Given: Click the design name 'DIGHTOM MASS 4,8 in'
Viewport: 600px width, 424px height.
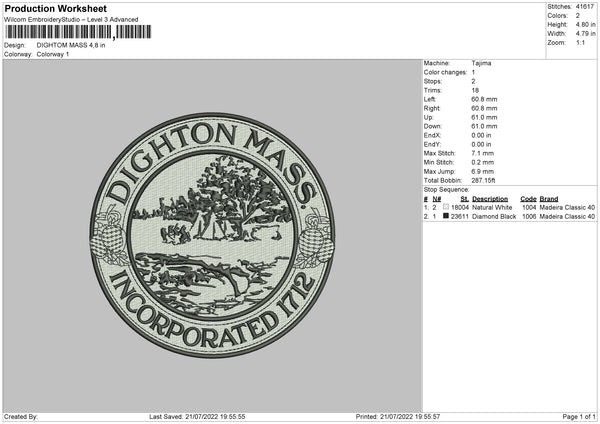Looking at the screenshot, I should tap(71, 45).
